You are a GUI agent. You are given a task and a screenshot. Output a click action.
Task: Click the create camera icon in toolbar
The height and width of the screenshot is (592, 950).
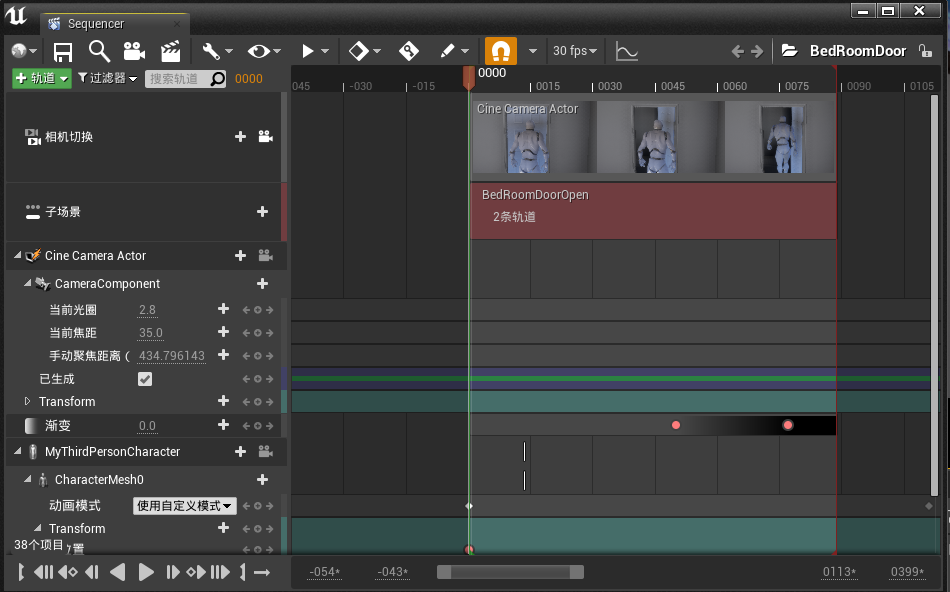click(134, 51)
